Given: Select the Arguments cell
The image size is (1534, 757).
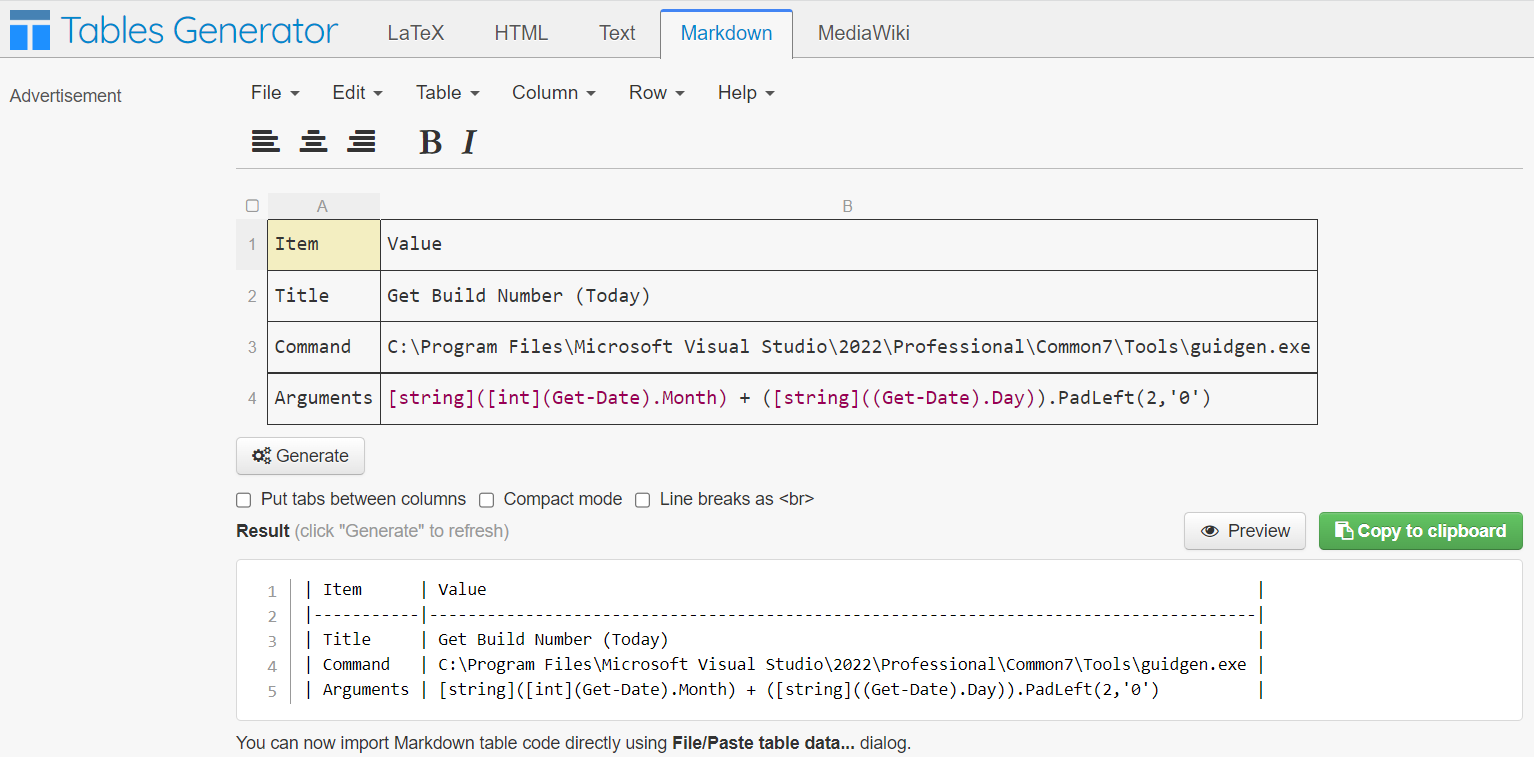Looking at the screenshot, I should (x=324, y=398).
